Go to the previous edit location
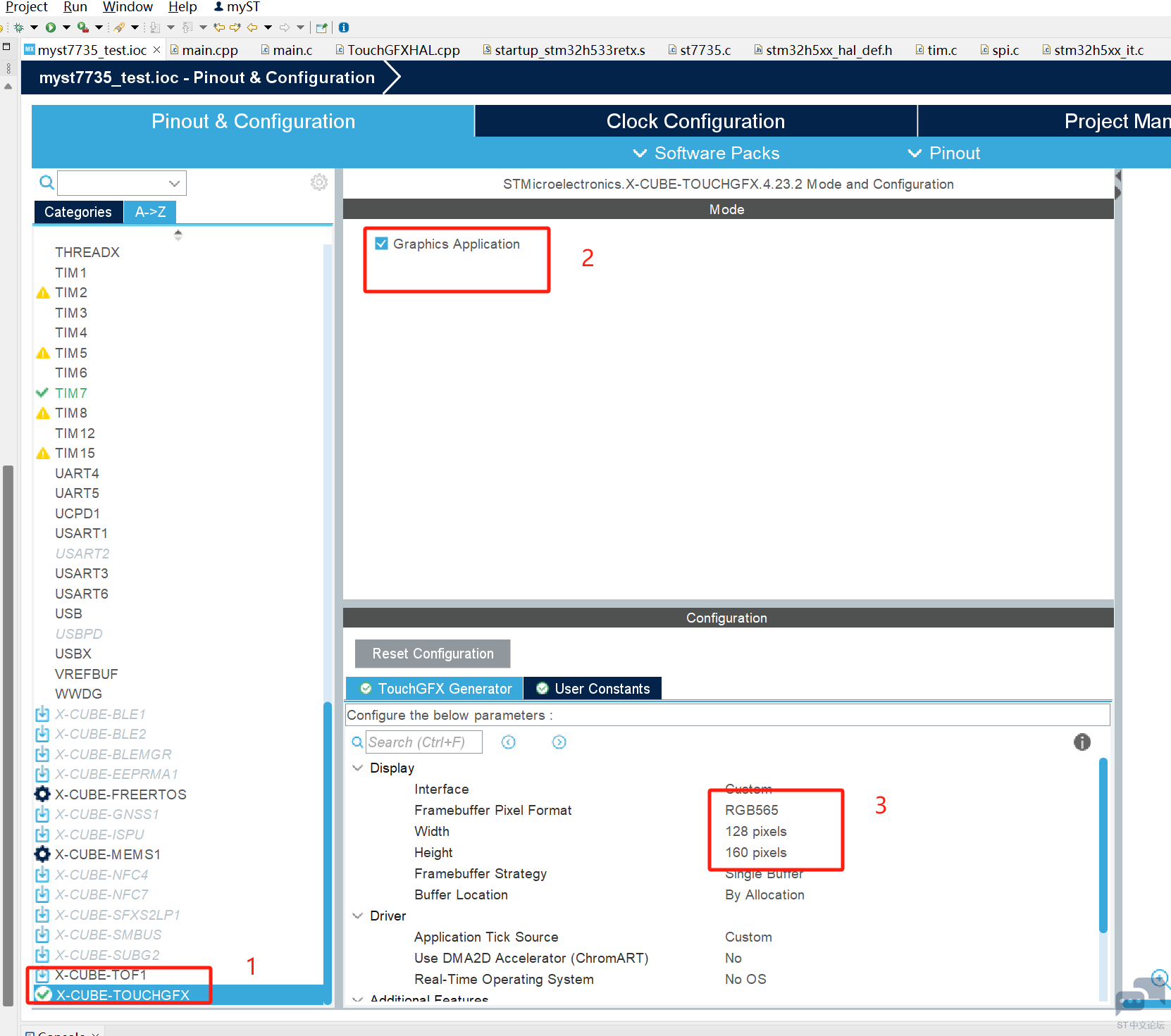Viewport: 1171px width, 1036px height. (x=220, y=27)
